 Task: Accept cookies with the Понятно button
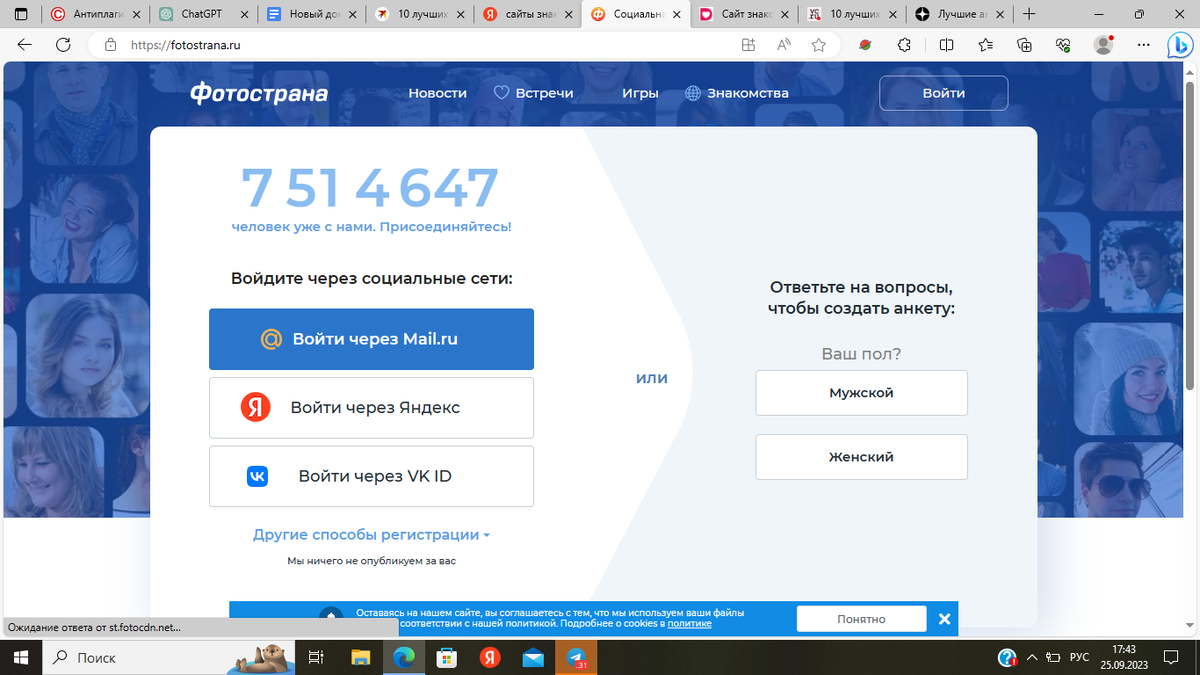click(x=861, y=619)
